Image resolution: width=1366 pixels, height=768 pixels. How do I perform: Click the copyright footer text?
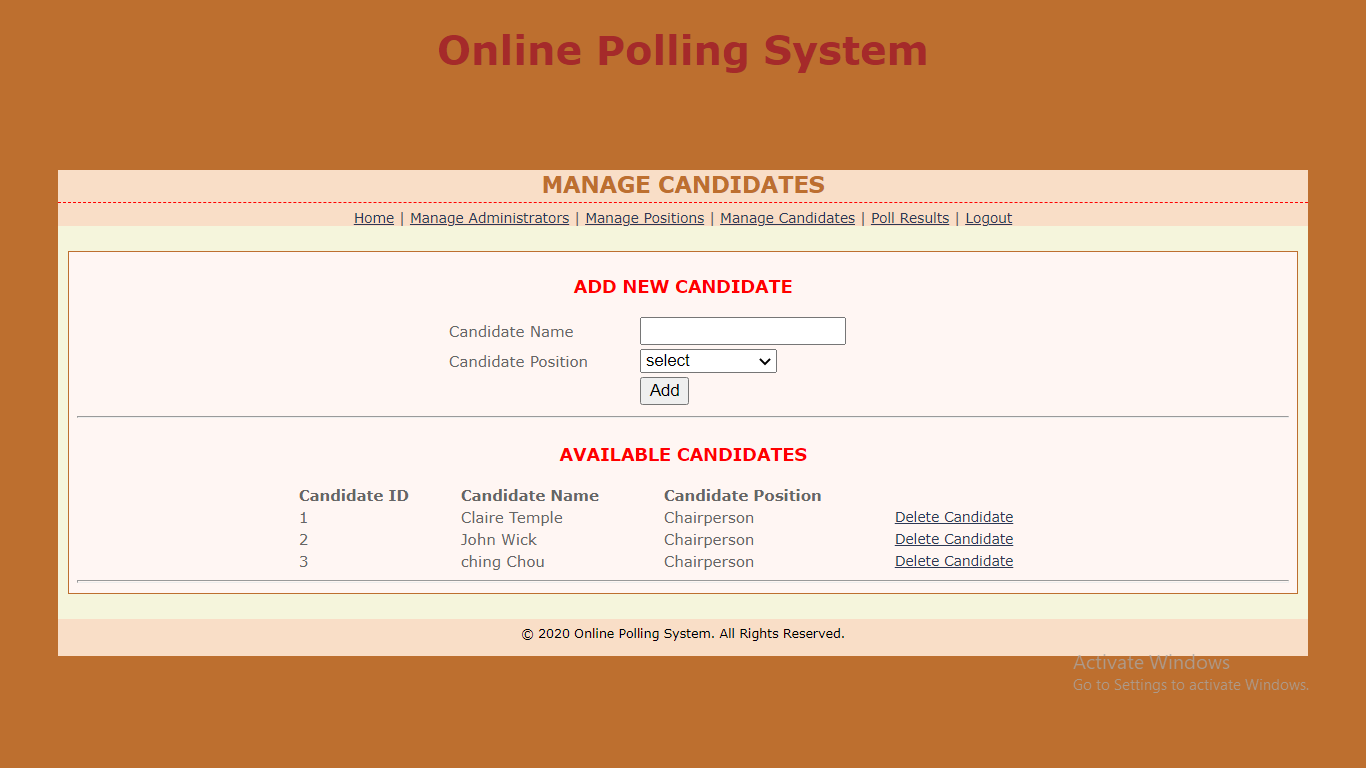[683, 633]
